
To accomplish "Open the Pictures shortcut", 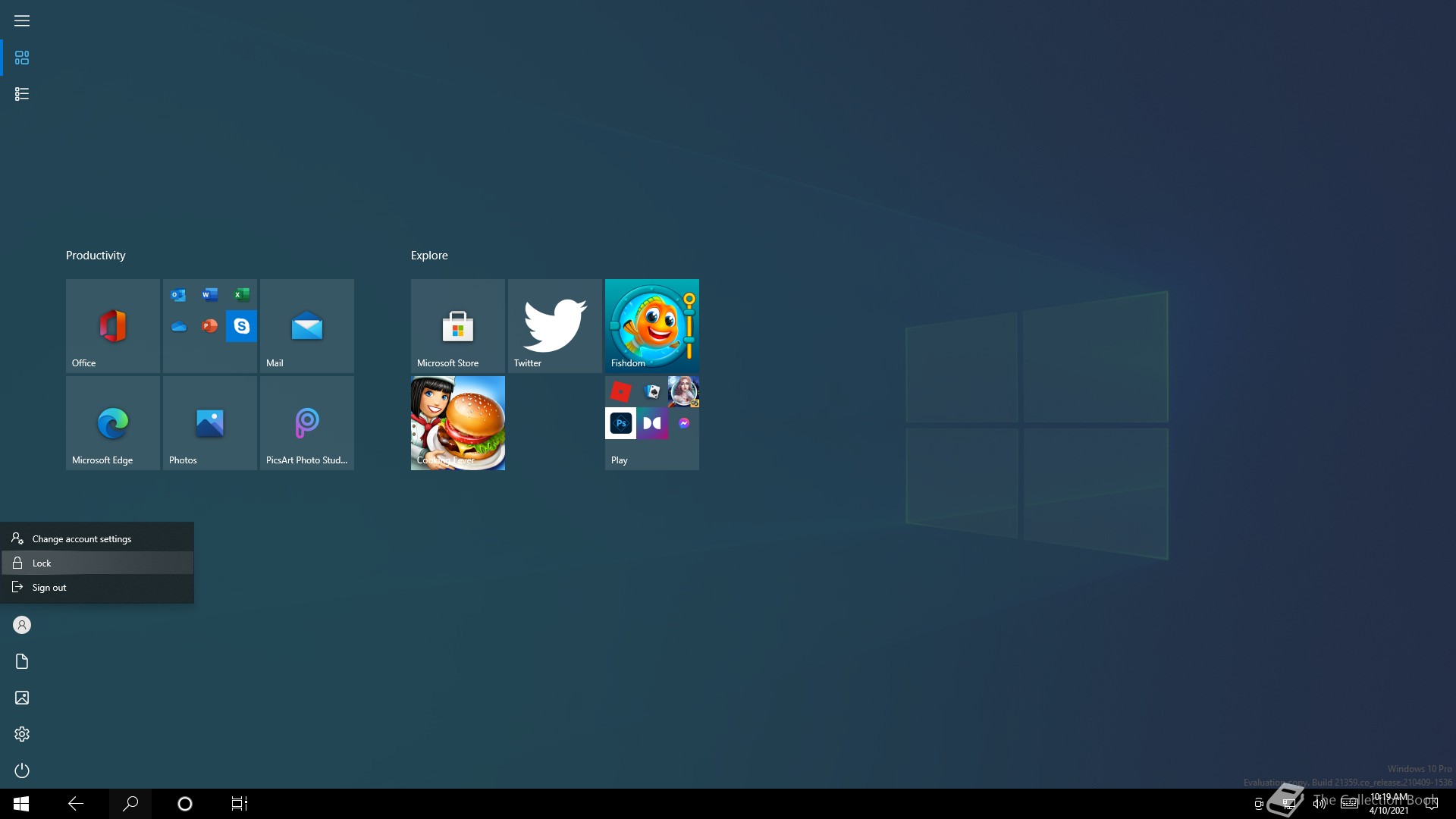I will pyautogui.click(x=22, y=698).
